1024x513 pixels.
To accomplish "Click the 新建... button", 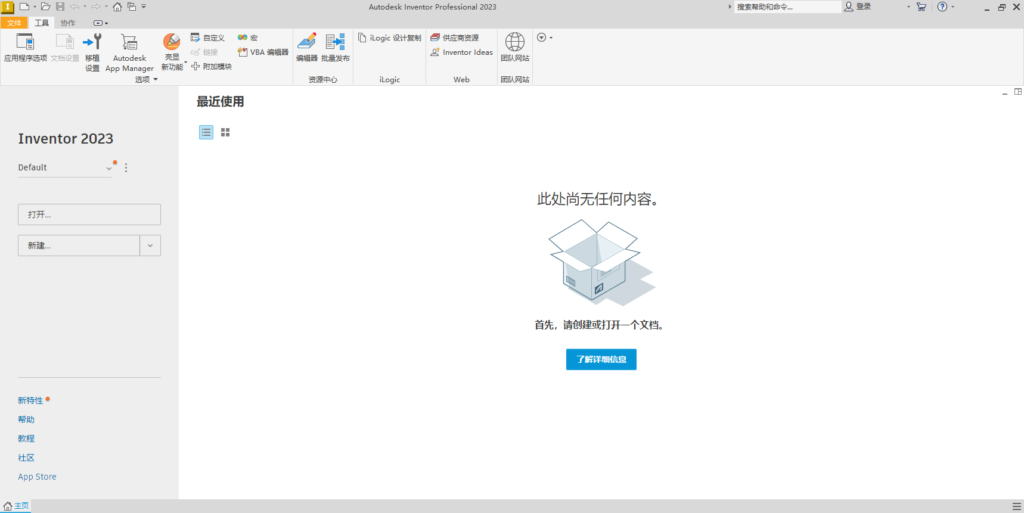I will pos(78,245).
